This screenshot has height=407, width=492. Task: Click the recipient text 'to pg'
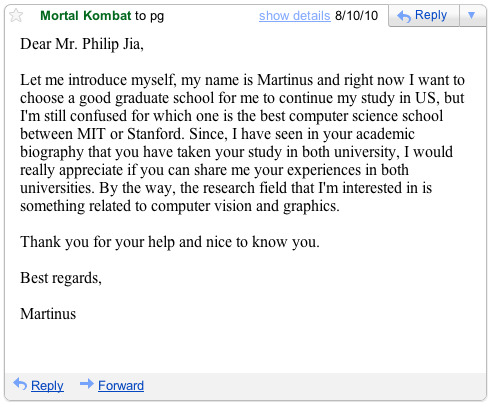(x=149, y=16)
